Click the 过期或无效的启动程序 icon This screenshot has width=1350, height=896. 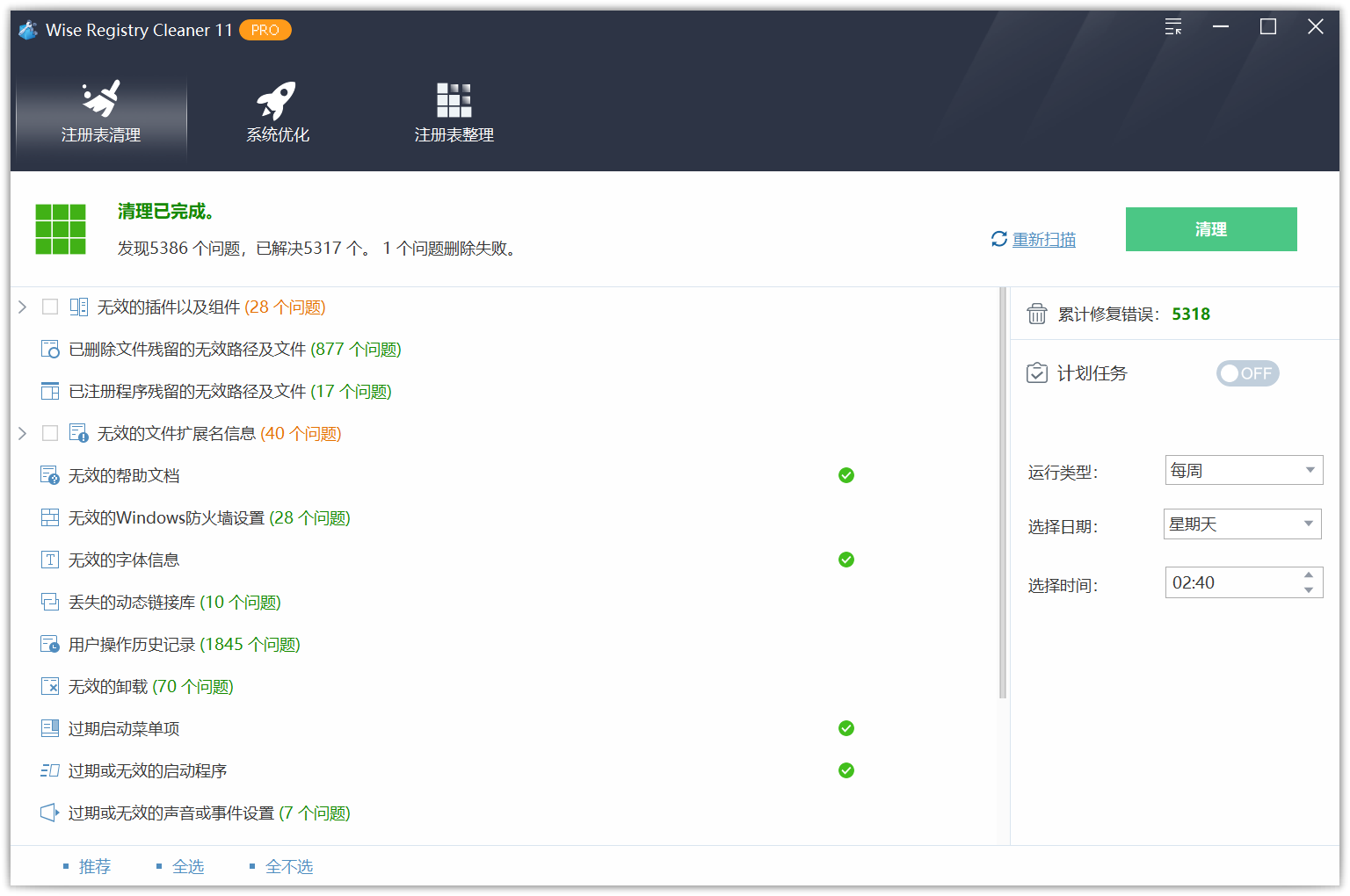pyautogui.click(x=50, y=770)
